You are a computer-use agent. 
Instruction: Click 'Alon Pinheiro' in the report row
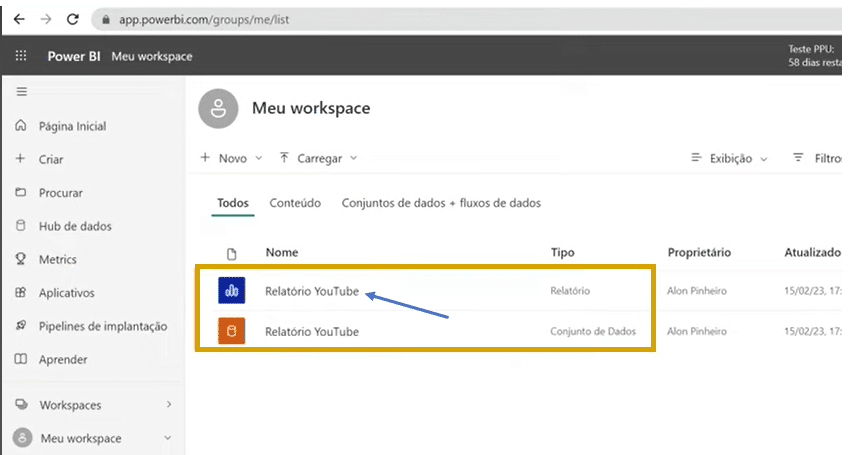697,290
